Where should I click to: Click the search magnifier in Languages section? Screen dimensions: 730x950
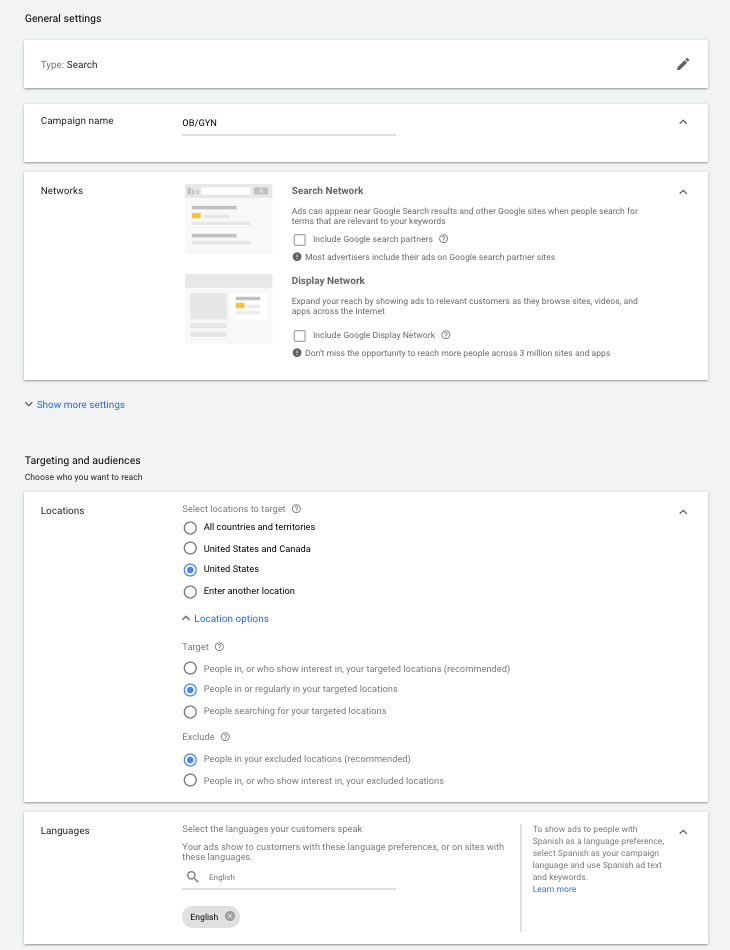[x=193, y=876]
